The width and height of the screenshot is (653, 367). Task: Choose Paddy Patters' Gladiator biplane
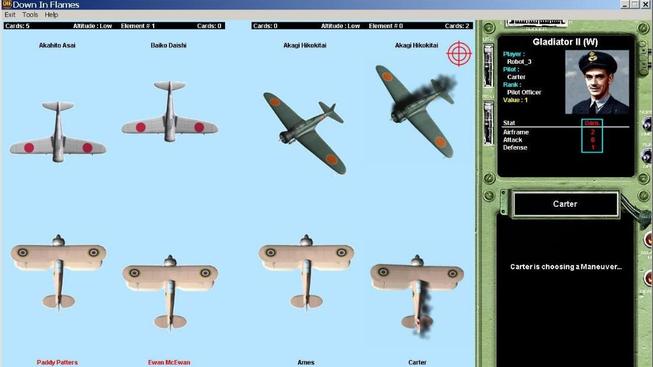coord(58,273)
